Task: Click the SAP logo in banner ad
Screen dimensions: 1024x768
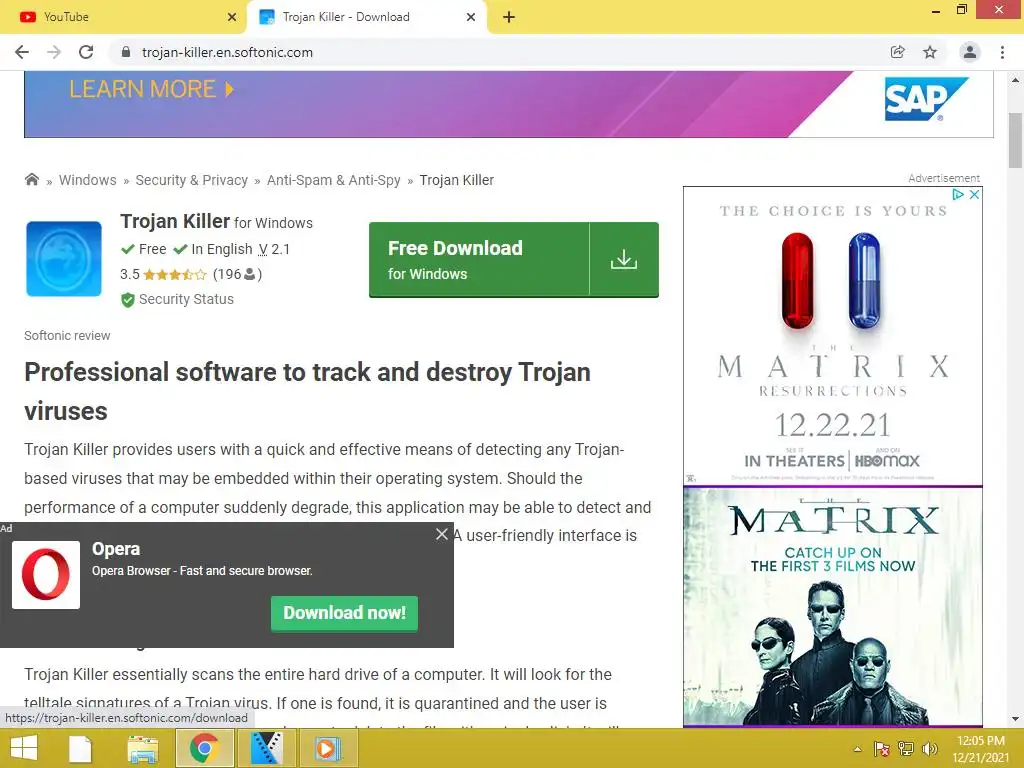Action: [925, 99]
